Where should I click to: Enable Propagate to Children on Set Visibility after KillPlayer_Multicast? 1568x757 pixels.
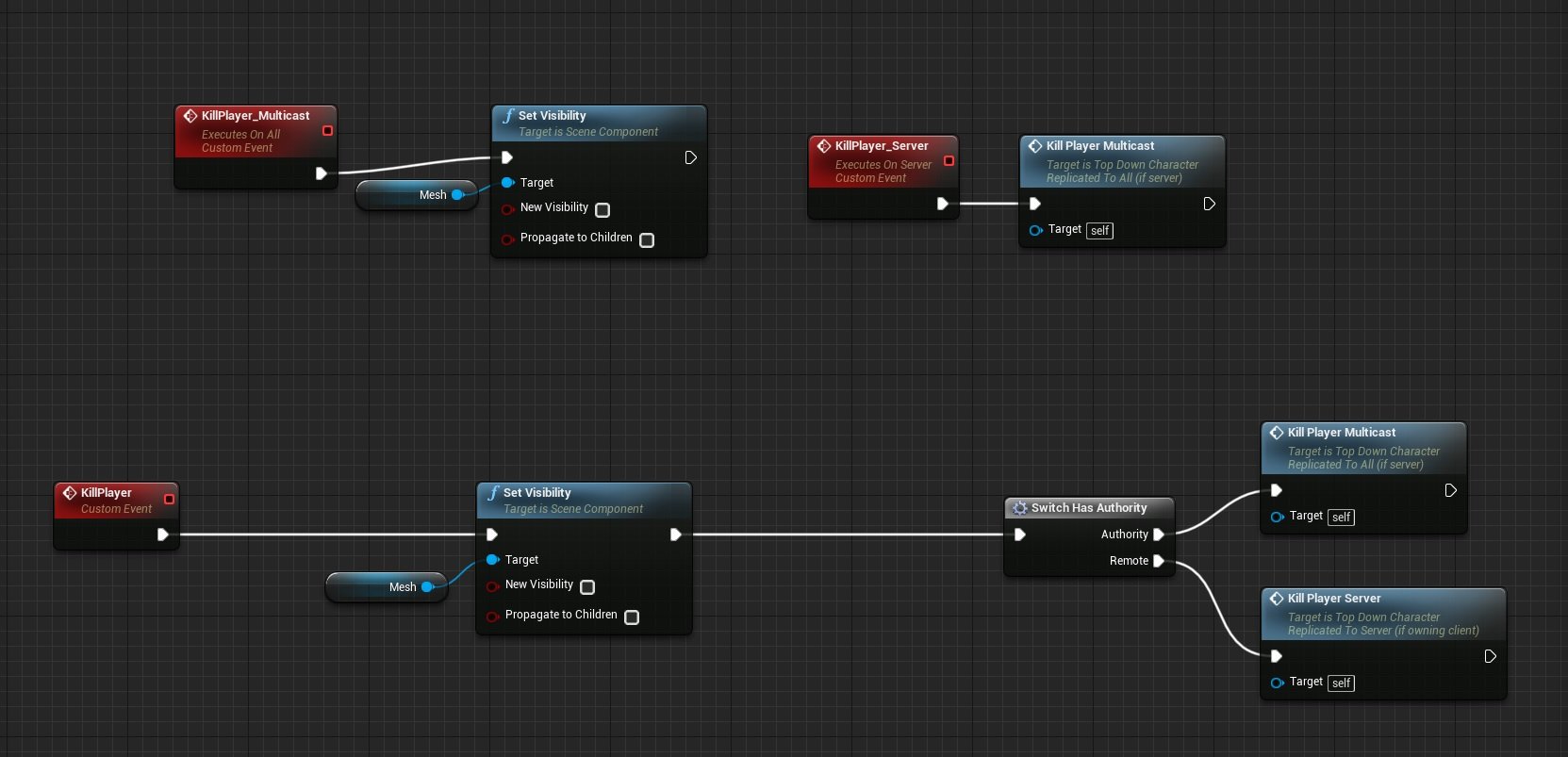[x=647, y=240]
